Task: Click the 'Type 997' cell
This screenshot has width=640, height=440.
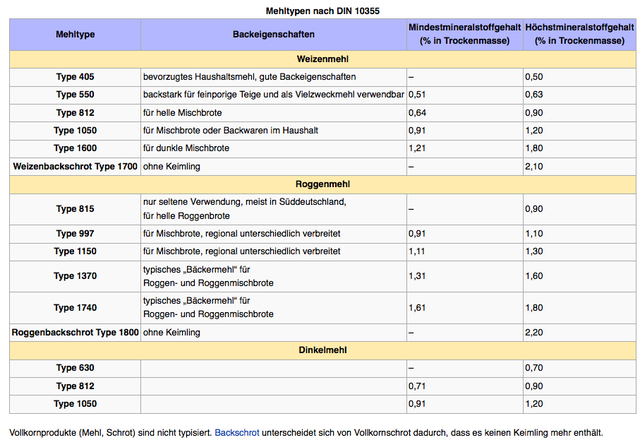Action: [x=75, y=234]
